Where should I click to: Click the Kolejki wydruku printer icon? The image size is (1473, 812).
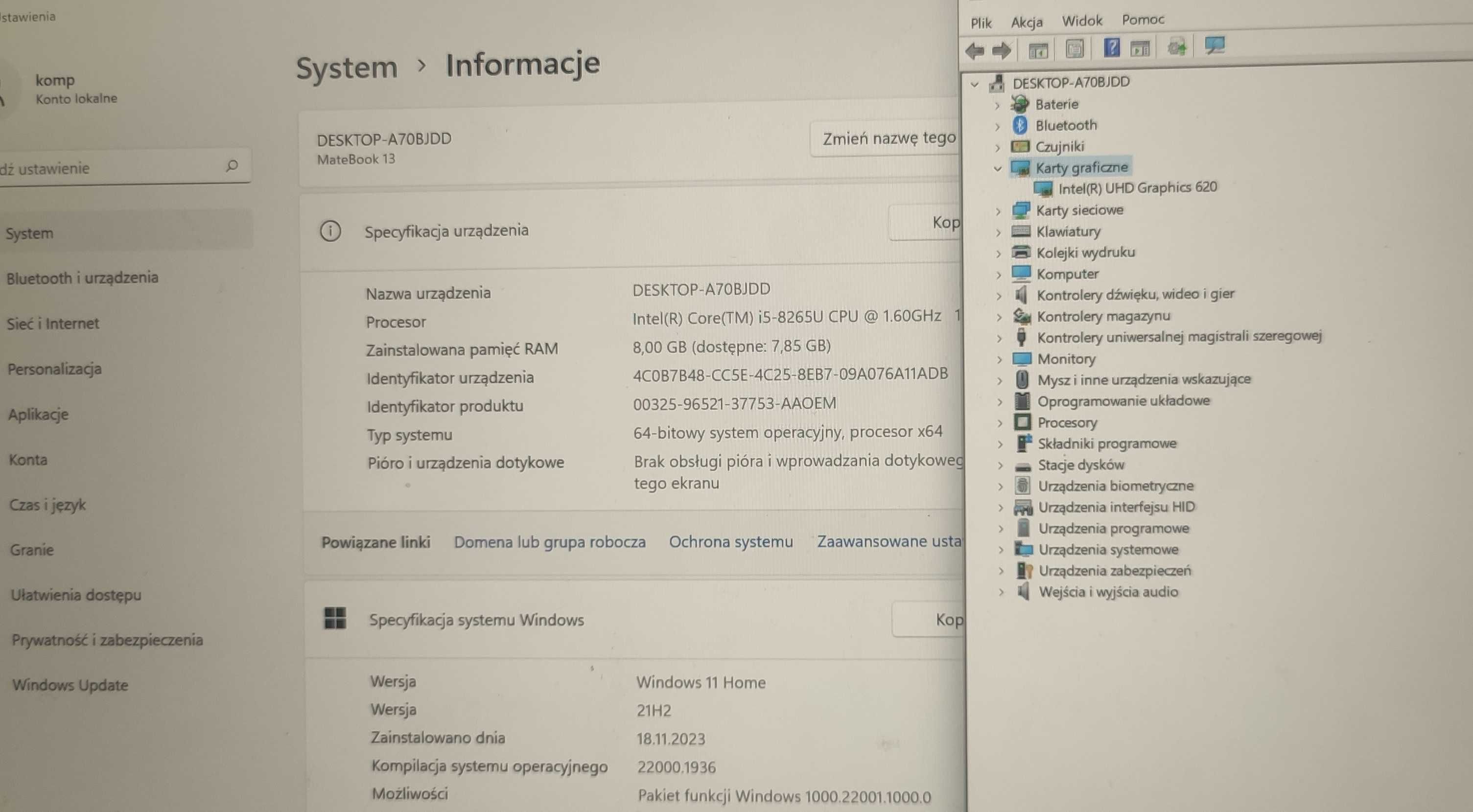[1021, 252]
